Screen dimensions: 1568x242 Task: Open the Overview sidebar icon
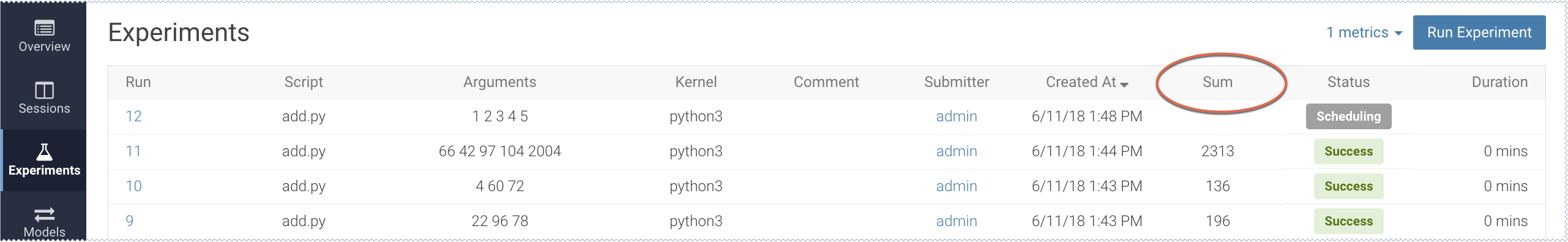click(x=44, y=28)
